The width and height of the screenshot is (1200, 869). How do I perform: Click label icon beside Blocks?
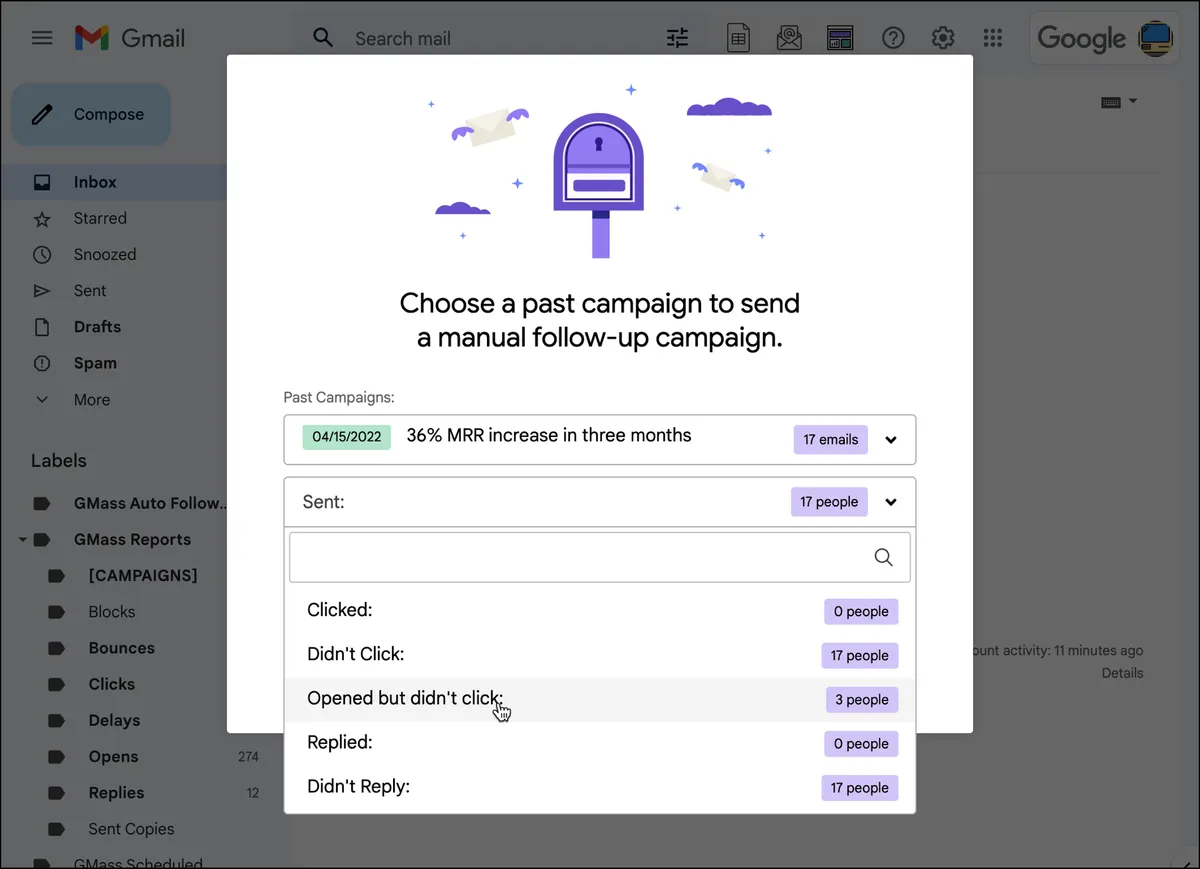pos(57,612)
